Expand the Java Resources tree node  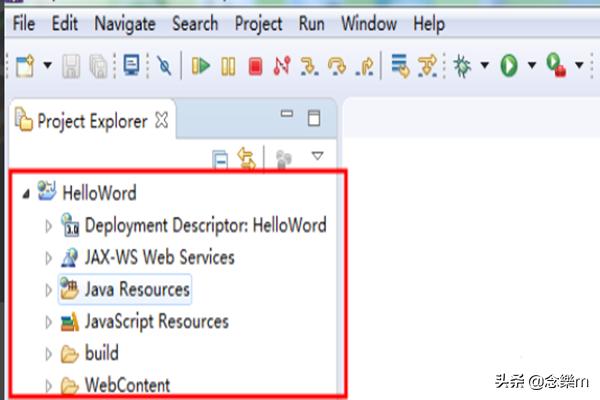pos(47,290)
